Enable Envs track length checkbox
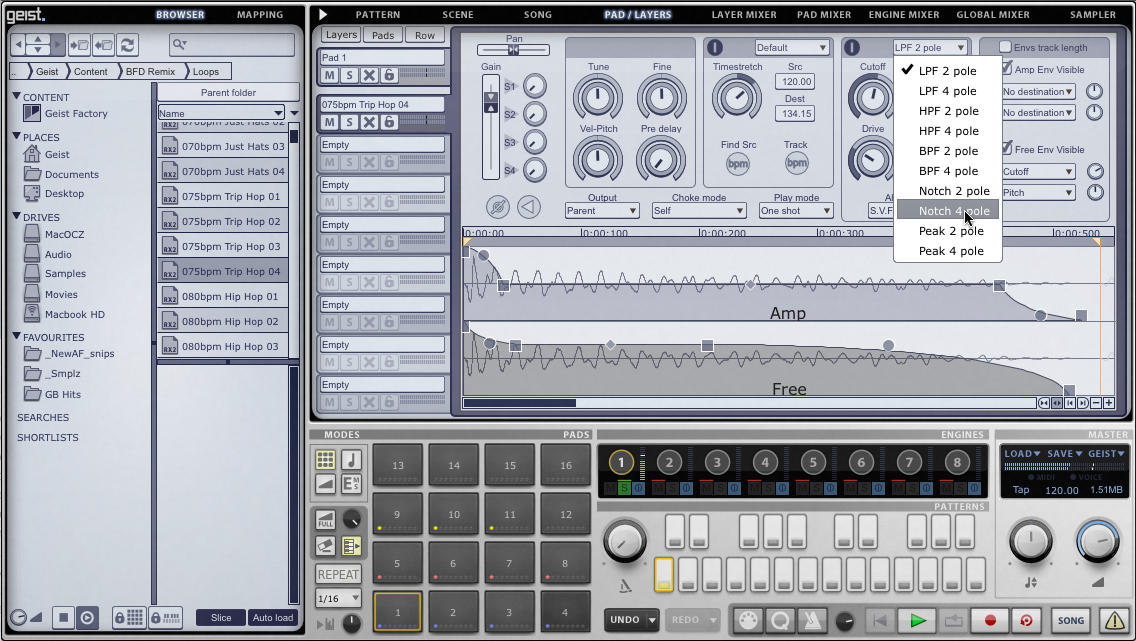 point(1006,47)
